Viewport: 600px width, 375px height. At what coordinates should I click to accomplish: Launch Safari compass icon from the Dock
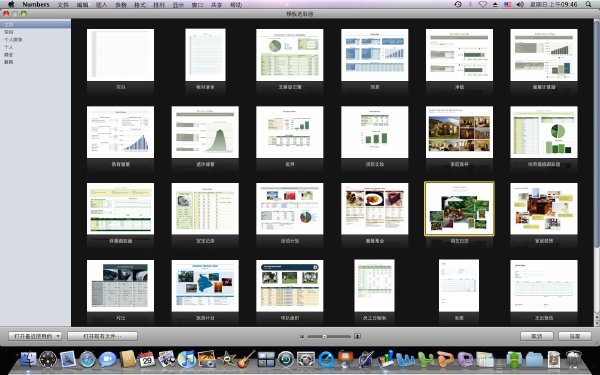88,359
